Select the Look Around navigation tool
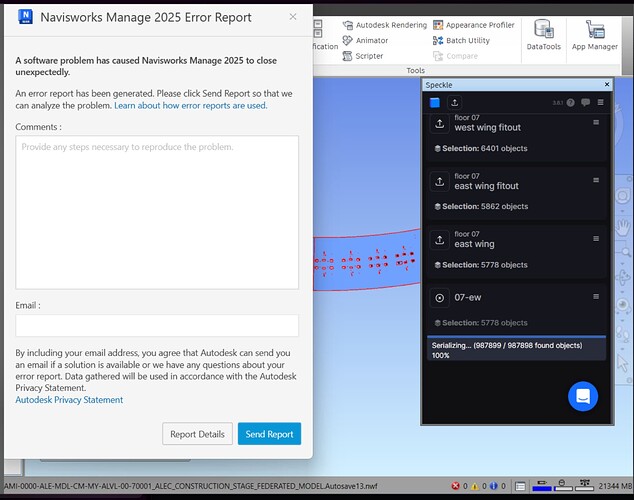 click(623, 304)
